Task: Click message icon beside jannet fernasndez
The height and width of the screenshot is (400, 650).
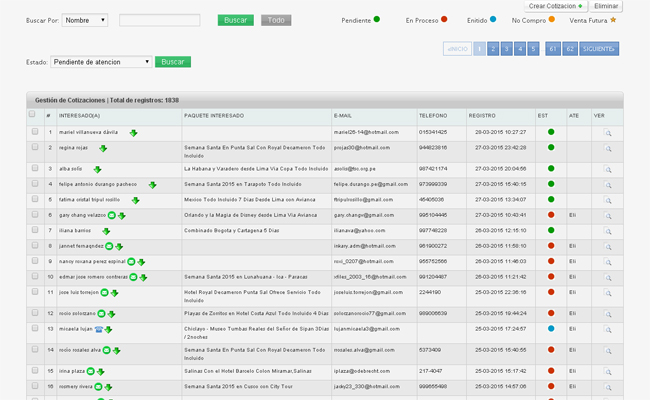Action: click(x=108, y=246)
